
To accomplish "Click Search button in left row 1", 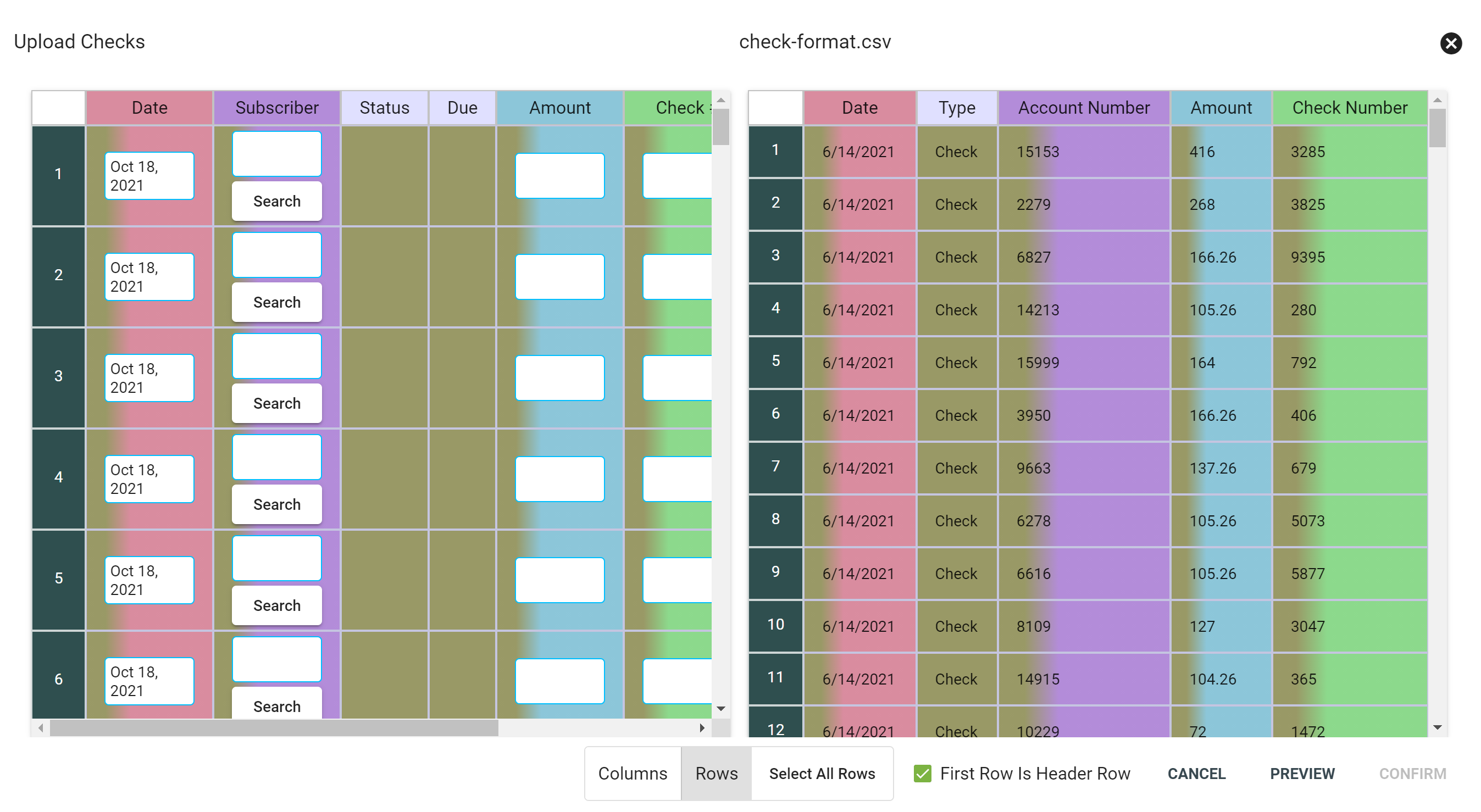I will pos(276,201).
